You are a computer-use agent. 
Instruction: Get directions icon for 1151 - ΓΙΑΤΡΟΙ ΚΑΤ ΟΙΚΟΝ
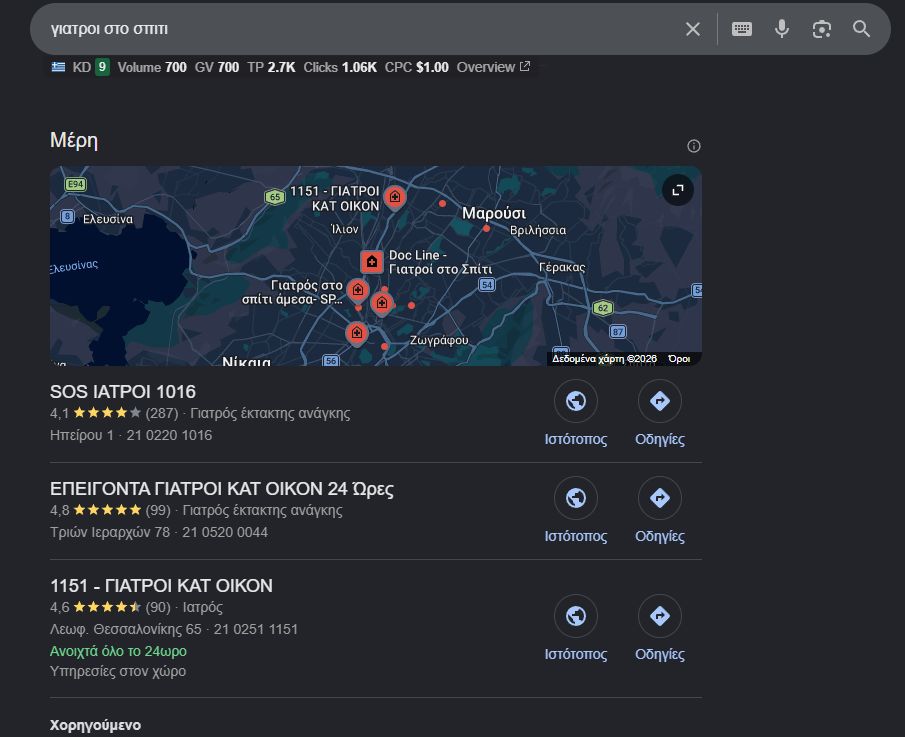pos(660,616)
